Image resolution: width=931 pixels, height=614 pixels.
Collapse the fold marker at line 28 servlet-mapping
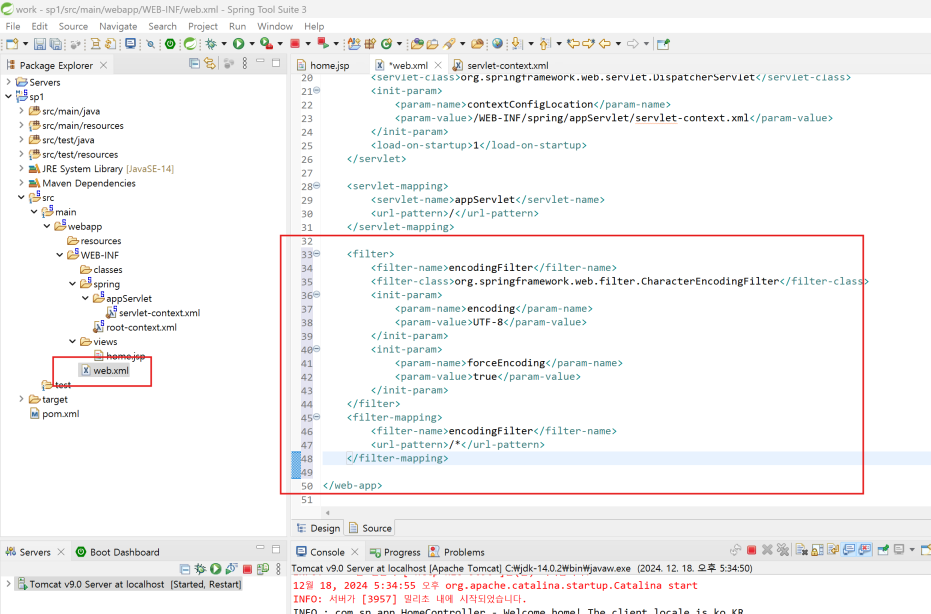pyautogui.click(x=316, y=185)
